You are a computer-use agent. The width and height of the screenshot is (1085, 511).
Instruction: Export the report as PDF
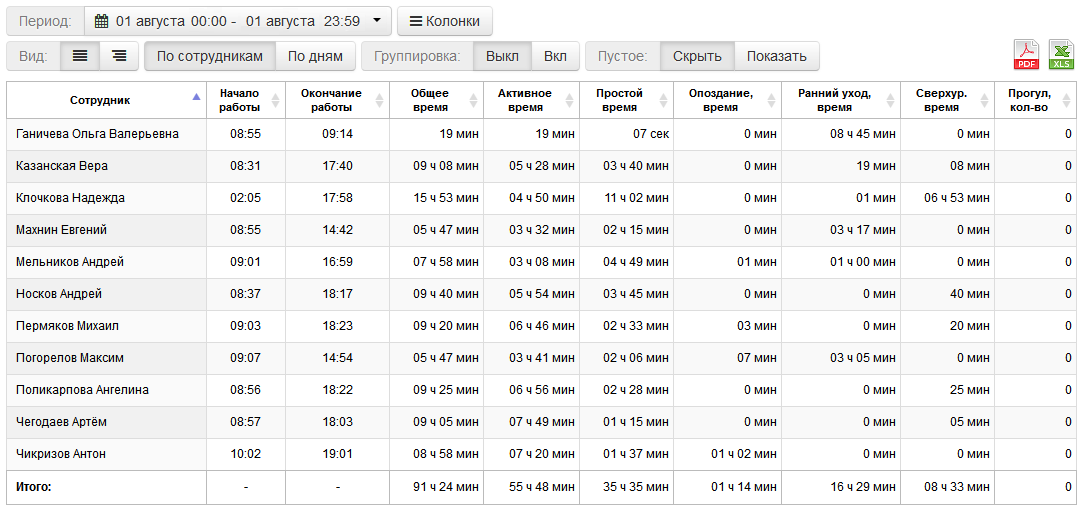[x=1027, y=55]
